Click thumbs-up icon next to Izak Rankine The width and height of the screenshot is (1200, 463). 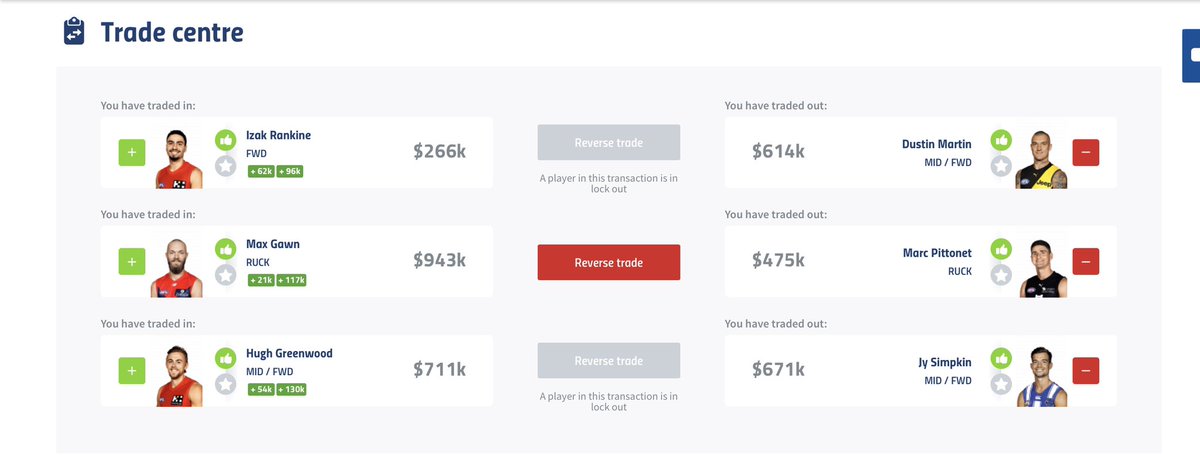[x=226, y=140]
